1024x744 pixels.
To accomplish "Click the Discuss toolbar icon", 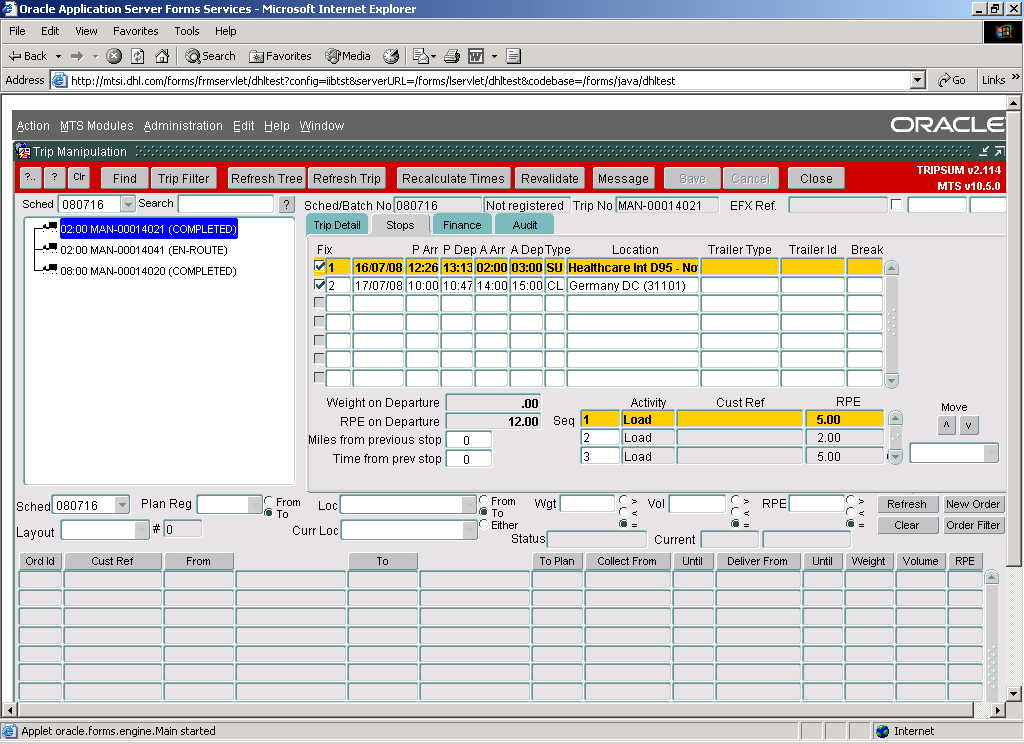I will tap(513, 56).
